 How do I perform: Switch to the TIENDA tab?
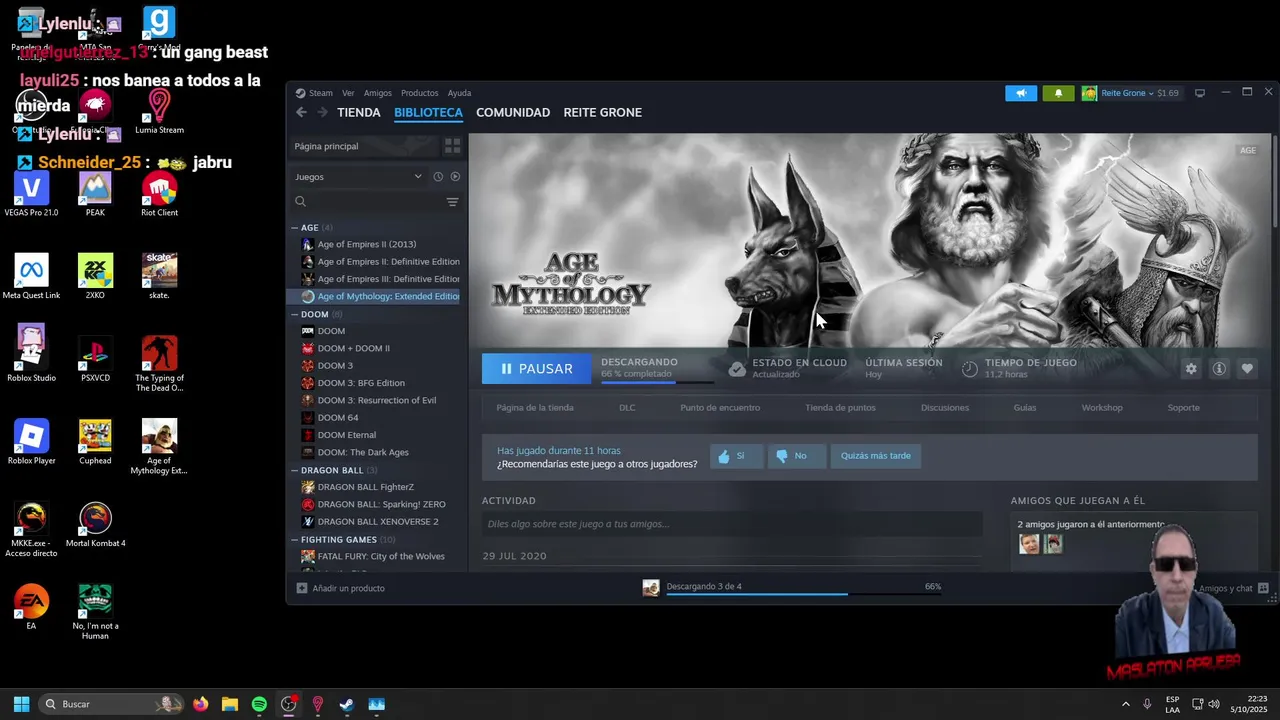coord(359,112)
